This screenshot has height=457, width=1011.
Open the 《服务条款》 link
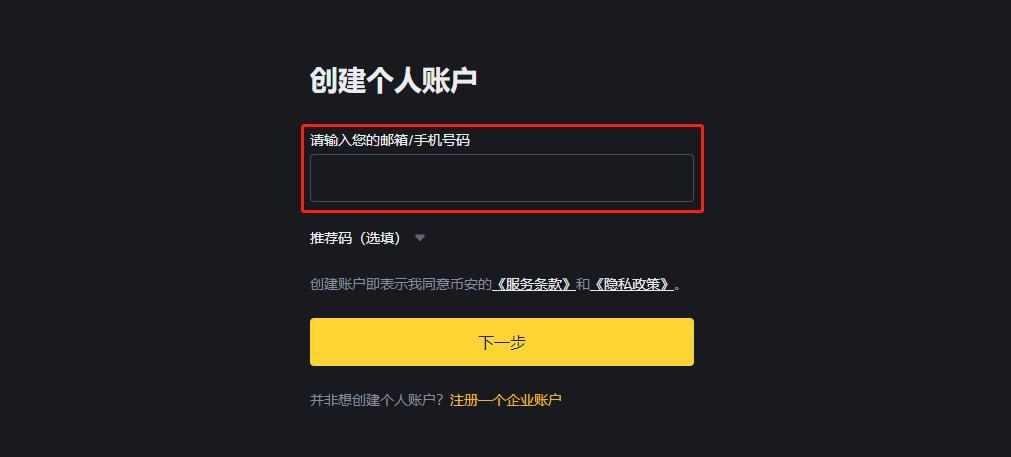tap(534, 284)
